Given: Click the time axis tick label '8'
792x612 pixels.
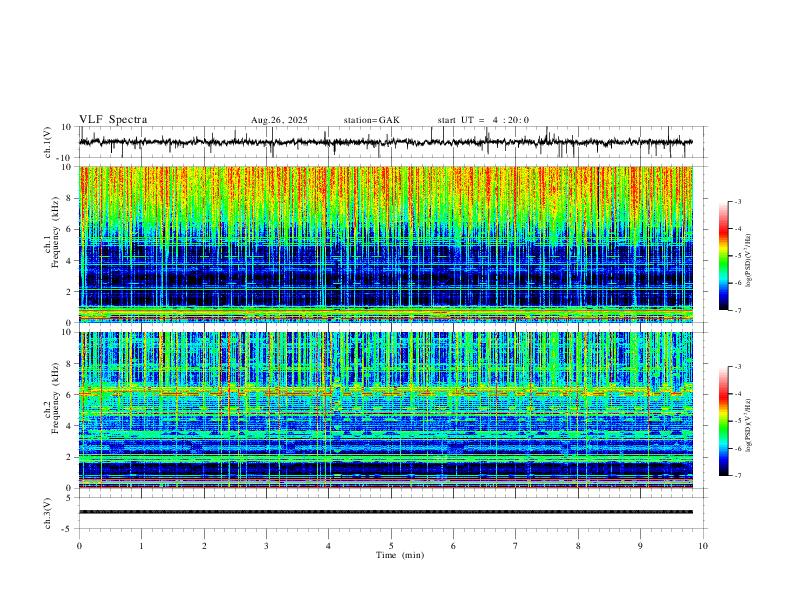Looking at the screenshot, I should point(578,546).
